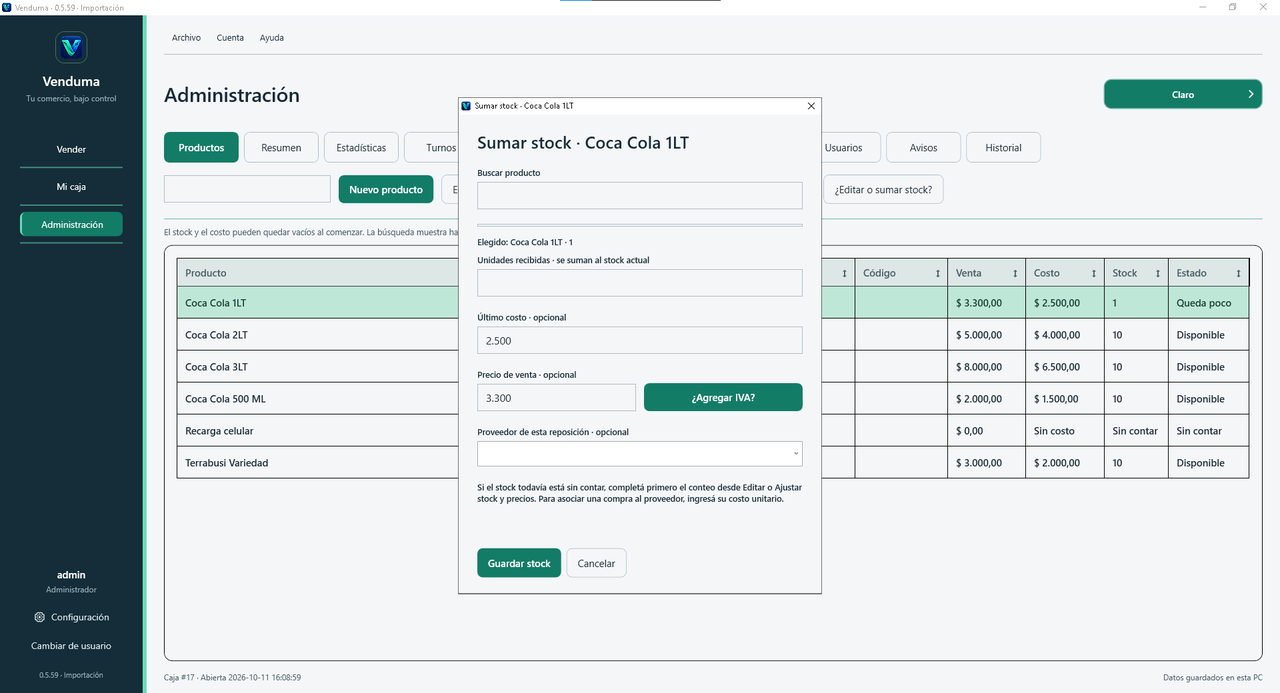This screenshot has width=1280, height=693.
Task: Click the ¿Editar o sumar stock? button
Action: 883,189
